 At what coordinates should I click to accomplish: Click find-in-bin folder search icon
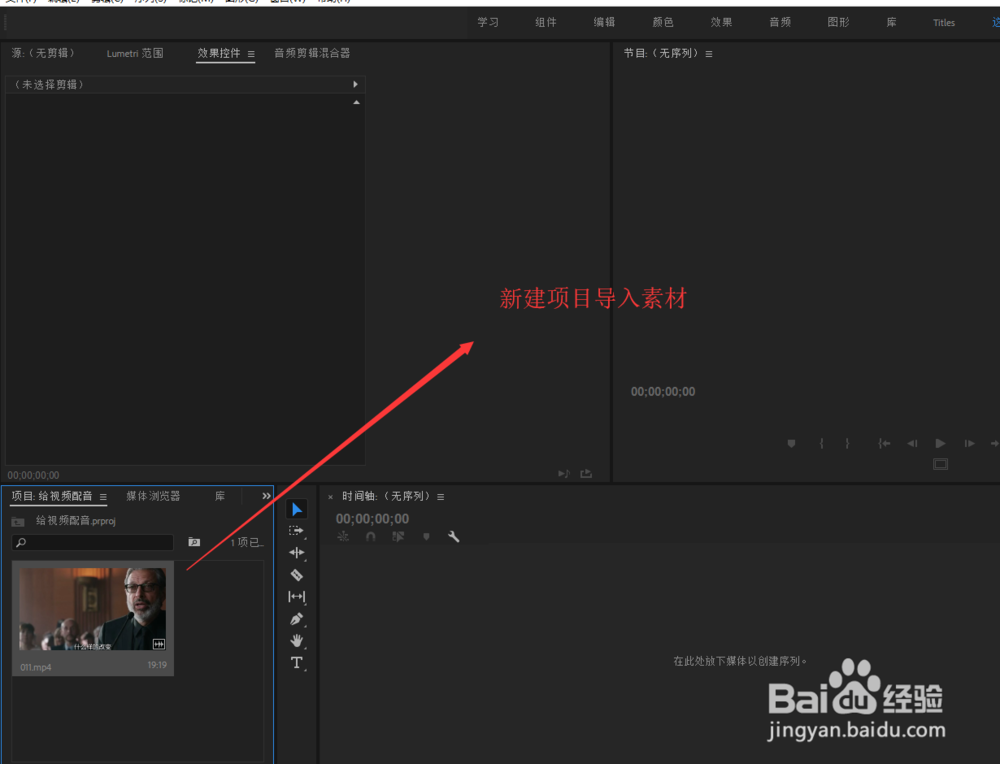coord(194,542)
